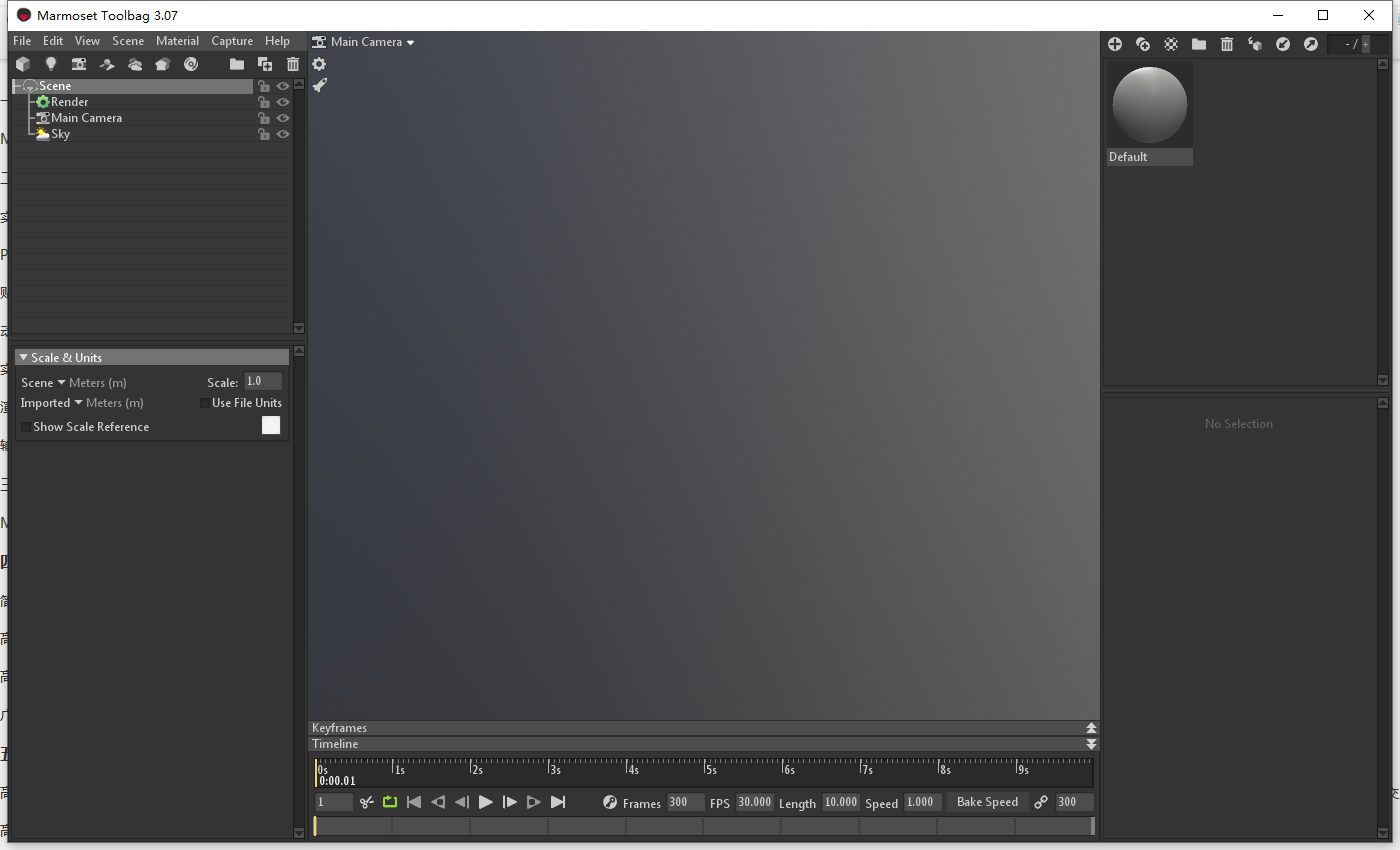This screenshot has width=1400, height=850.
Task: Click the chain link icon in timeline
Action: [x=1041, y=802]
